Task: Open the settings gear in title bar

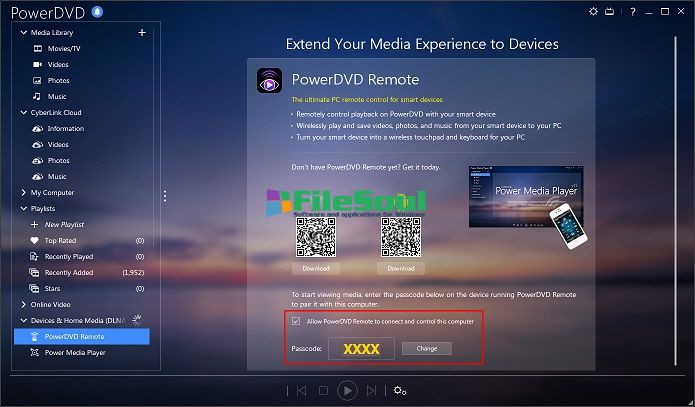Action: coord(593,11)
